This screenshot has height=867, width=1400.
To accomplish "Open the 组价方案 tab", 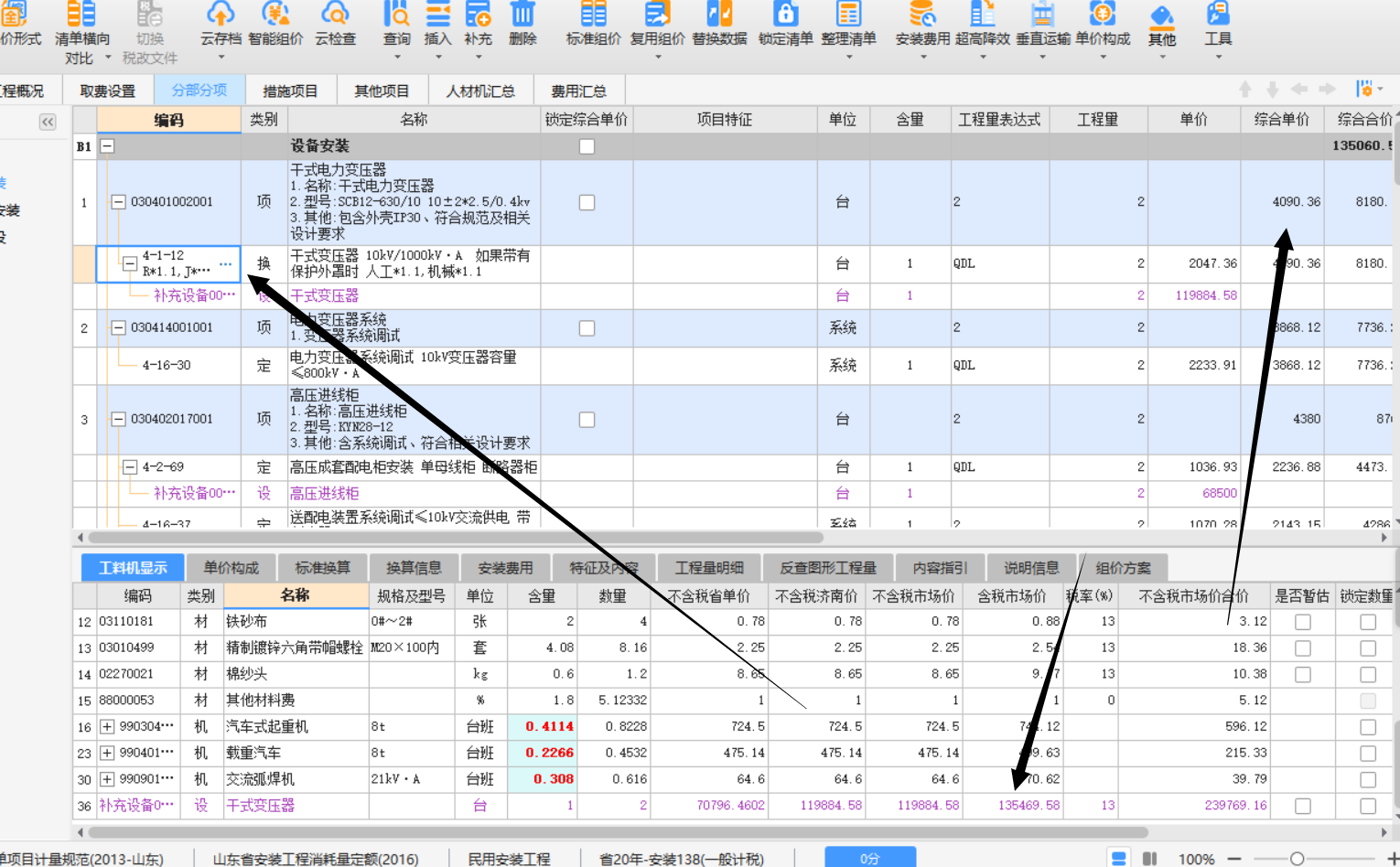I will (x=1124, y=568).
